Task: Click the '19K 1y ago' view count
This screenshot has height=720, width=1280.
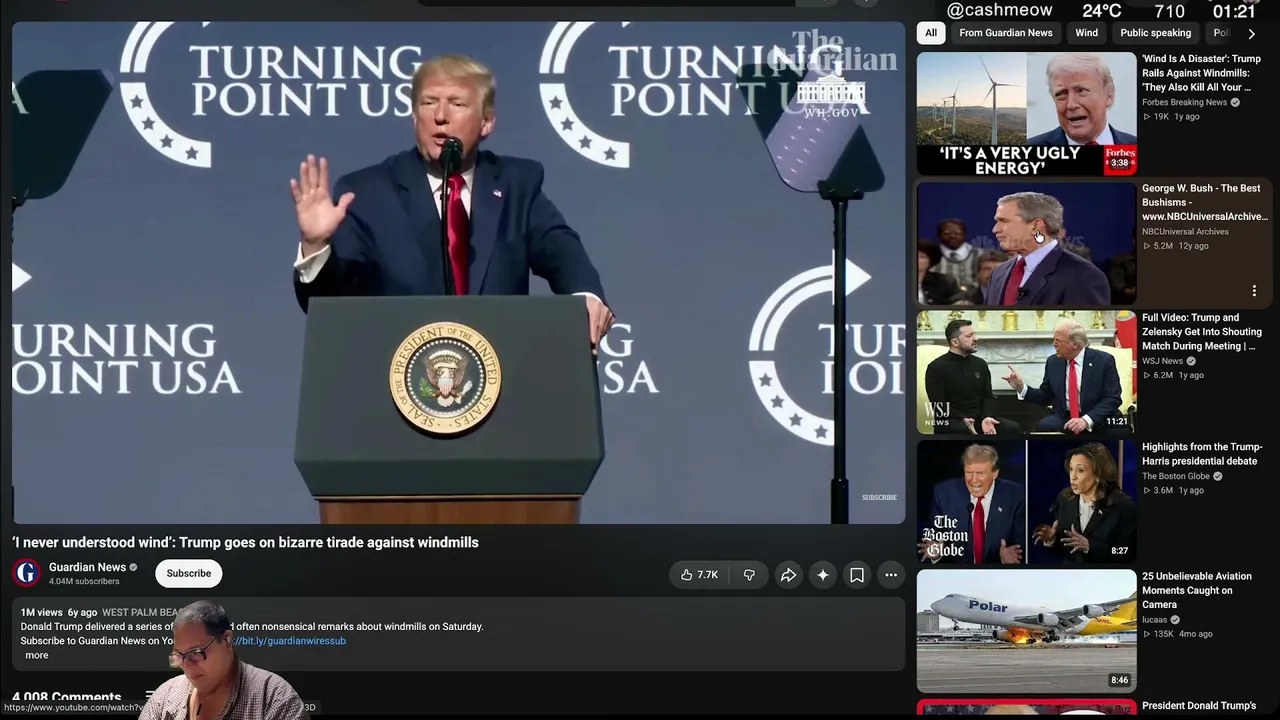Action: tap(1171, 116)
